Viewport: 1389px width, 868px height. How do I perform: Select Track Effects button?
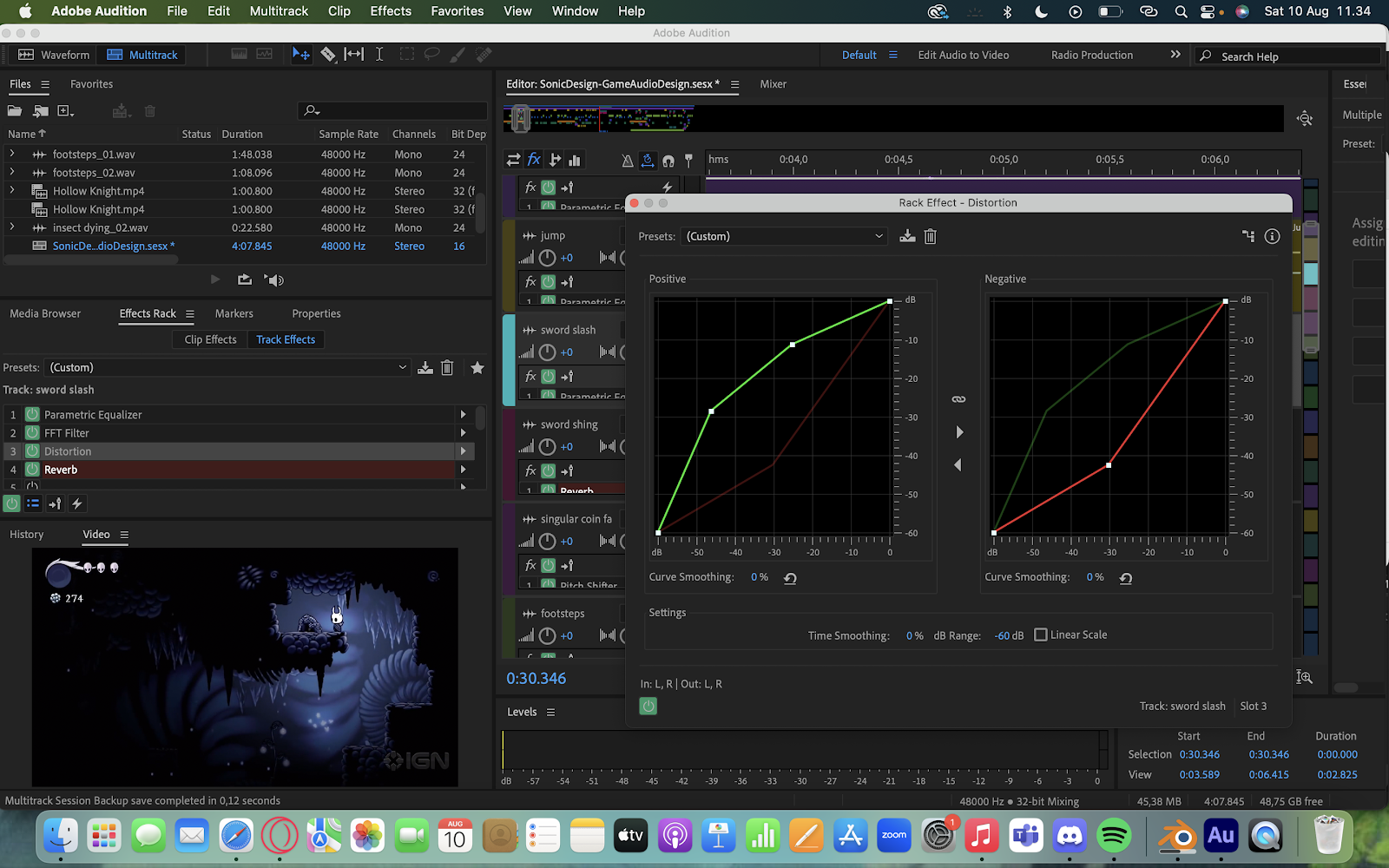coord(286,339)
